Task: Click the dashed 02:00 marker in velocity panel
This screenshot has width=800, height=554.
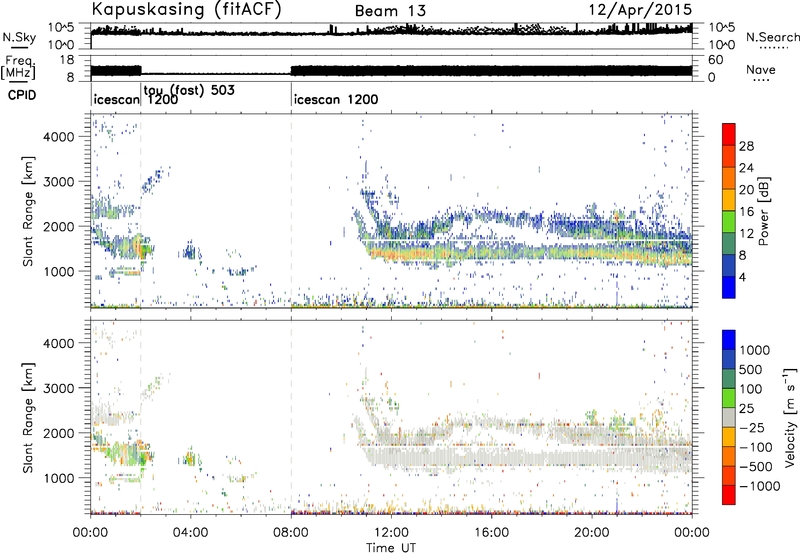Action: click(141, 417)
